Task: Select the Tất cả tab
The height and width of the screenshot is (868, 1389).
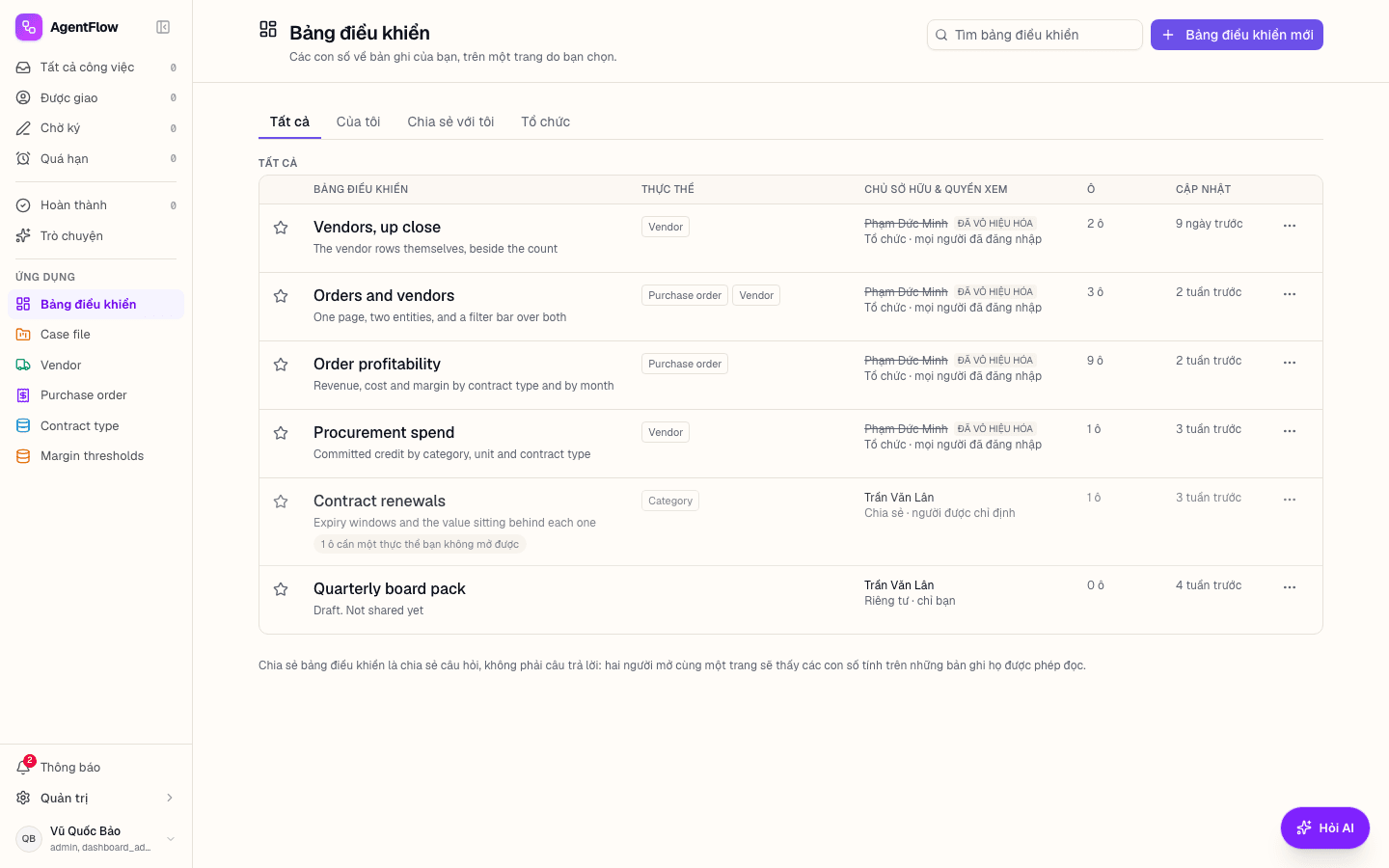Action: point(289,122)
